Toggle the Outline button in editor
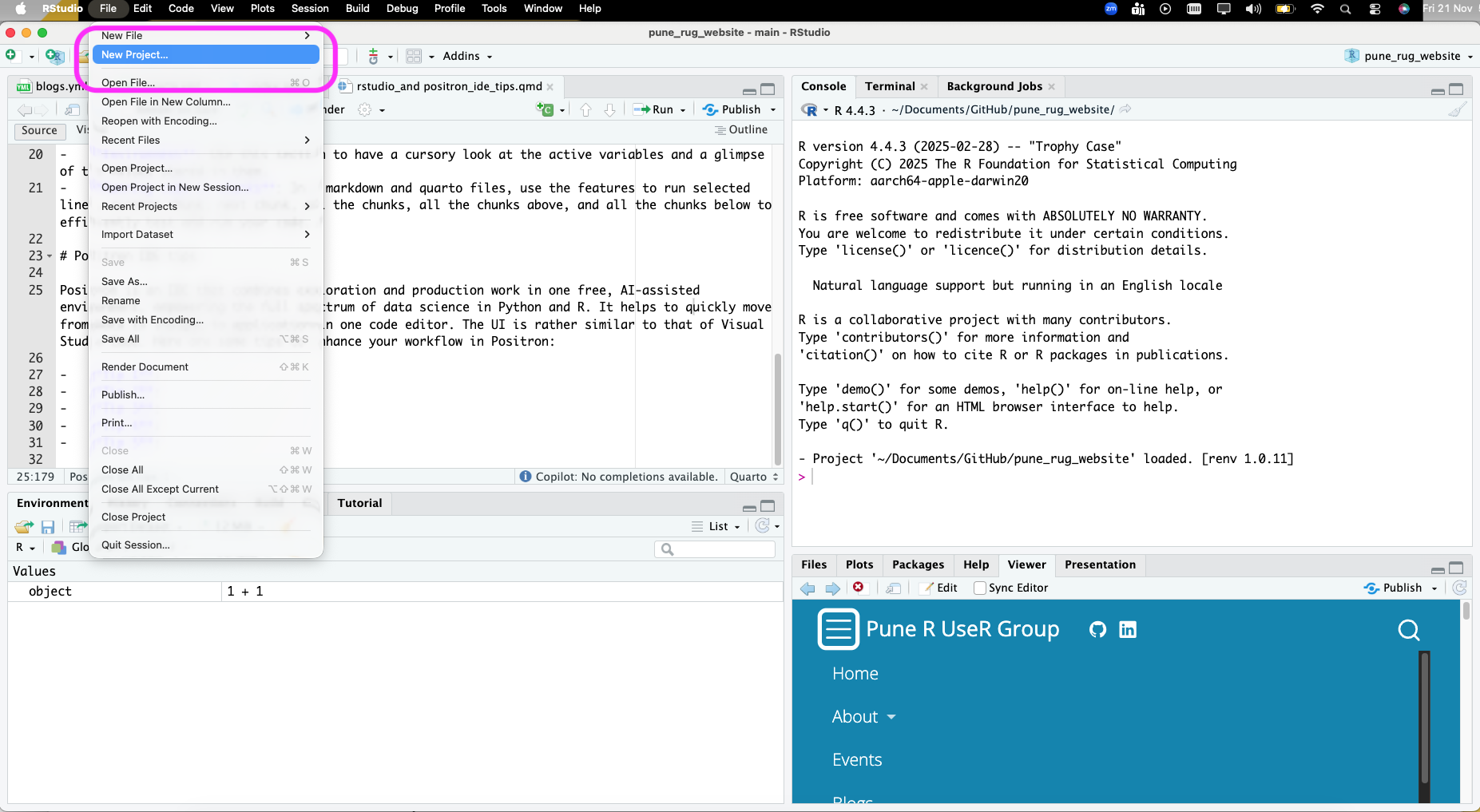The height and width of the screenshot is (812, 1480). [x=741, y=129]
